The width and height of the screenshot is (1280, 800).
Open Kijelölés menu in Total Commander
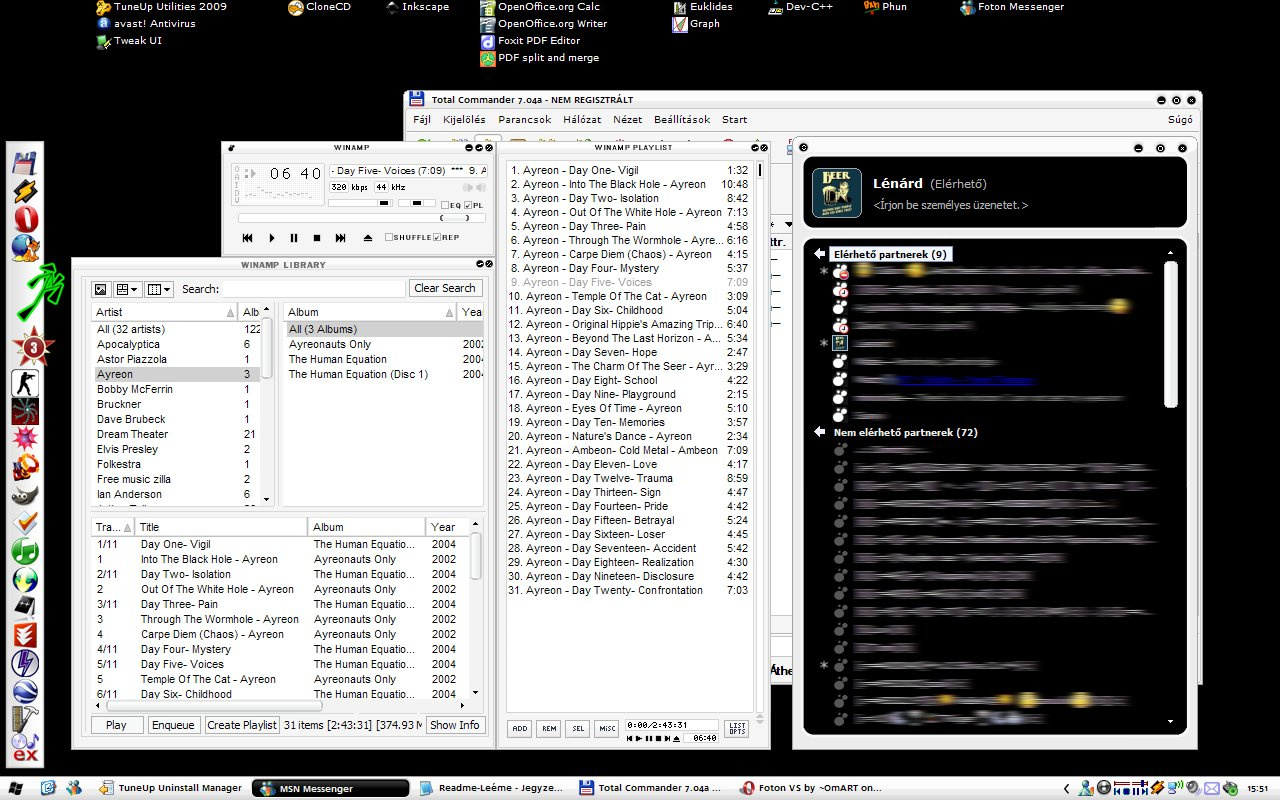pyautogui.click(x=464, y=119)
